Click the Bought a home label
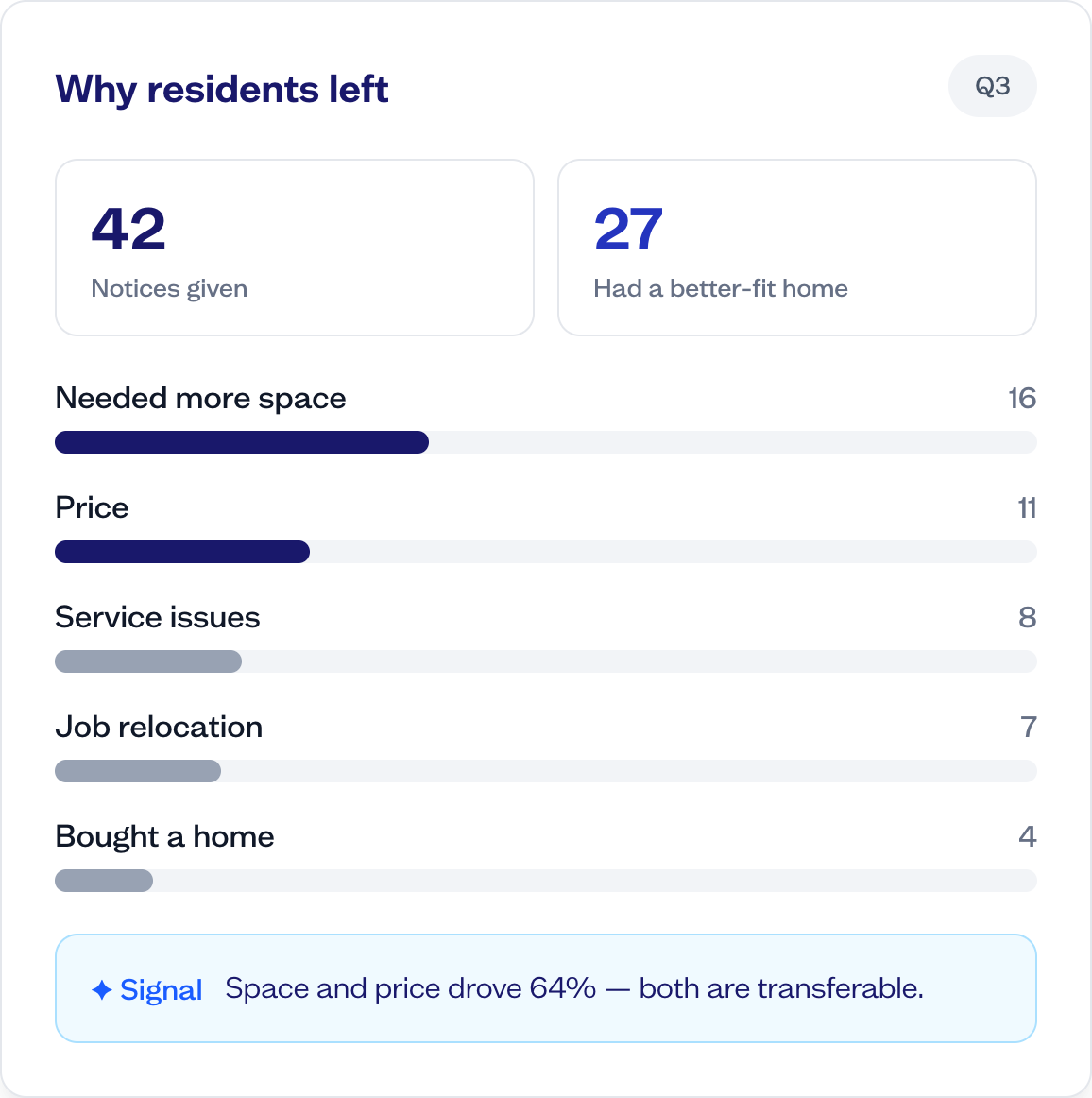 (164, 837)
